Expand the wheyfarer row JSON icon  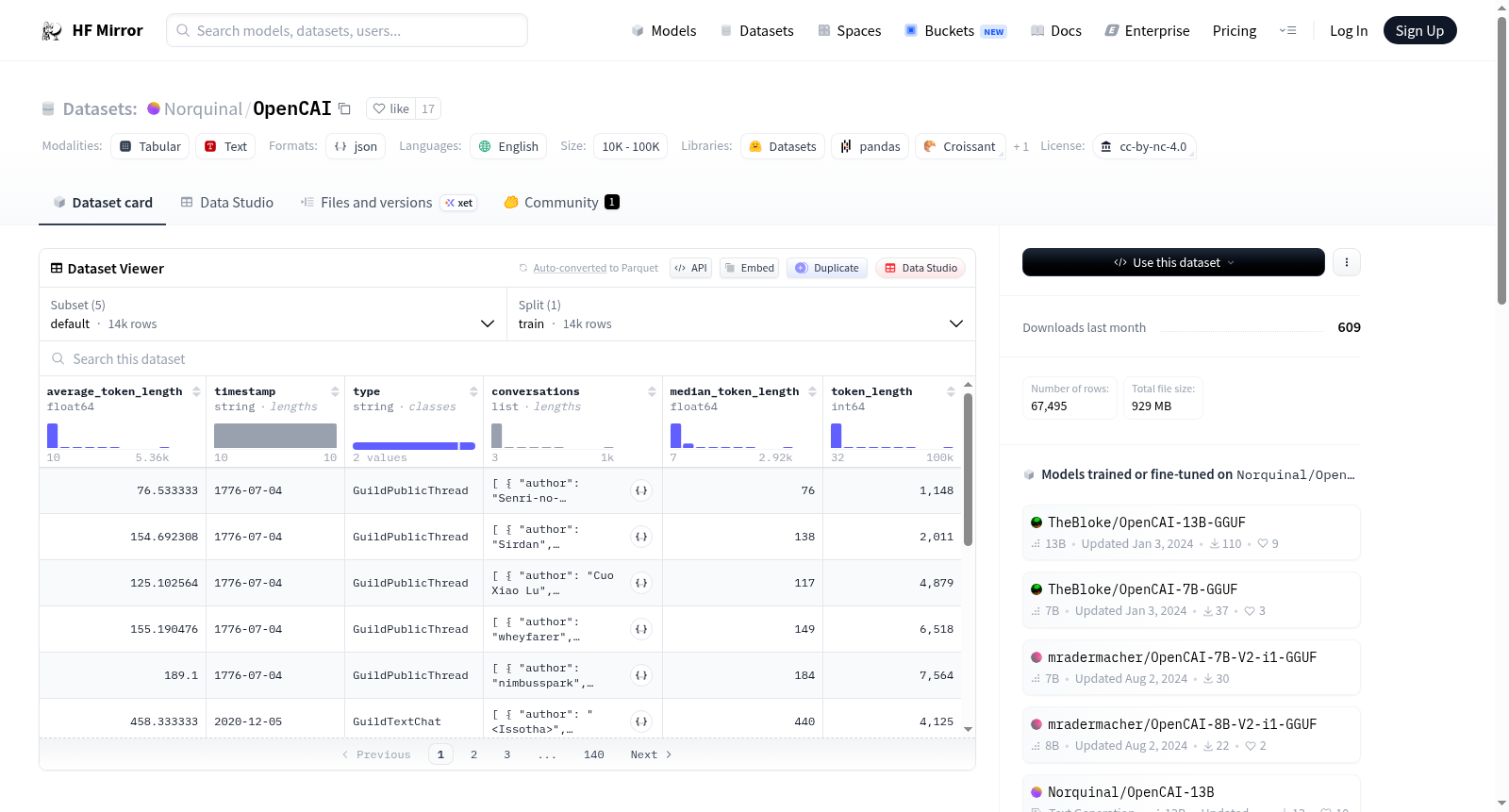tap(641, 629)
